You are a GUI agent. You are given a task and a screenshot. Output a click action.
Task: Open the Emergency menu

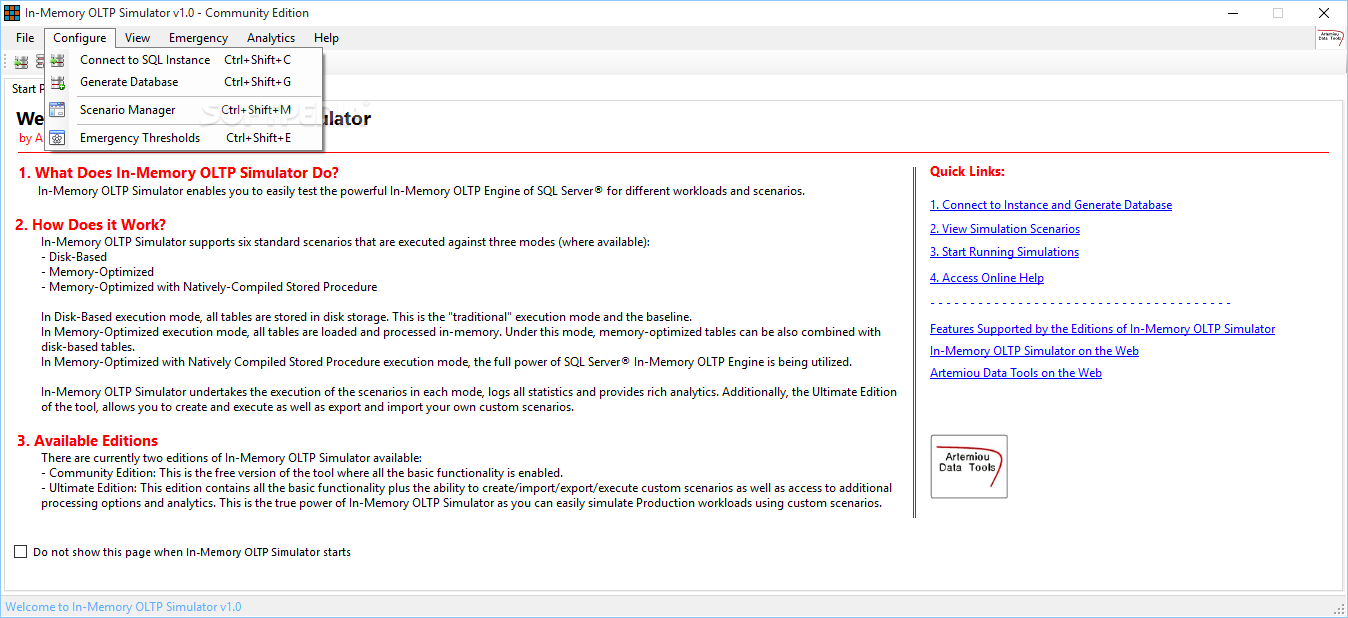[198, 38]
